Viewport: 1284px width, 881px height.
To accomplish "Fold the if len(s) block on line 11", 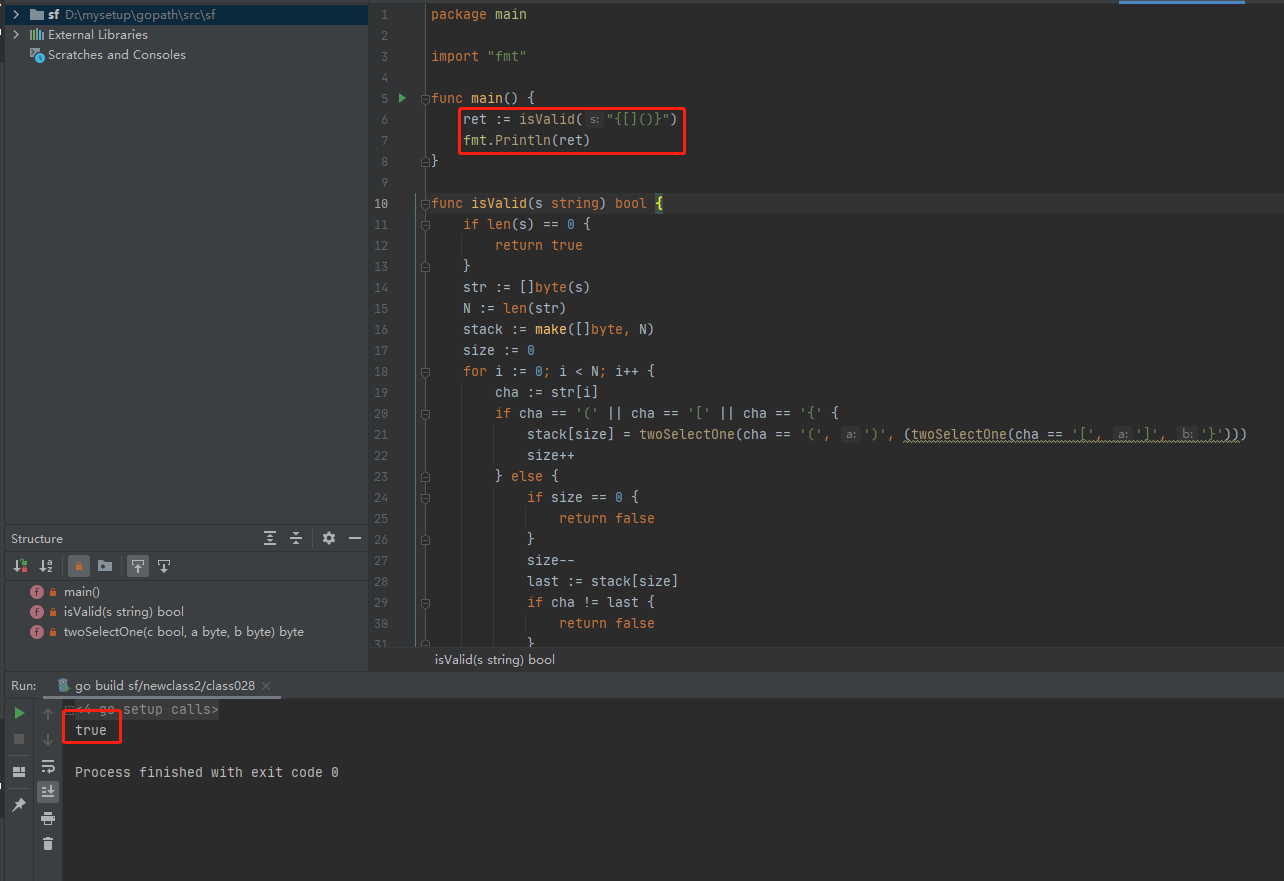I will tap(425, 224).
